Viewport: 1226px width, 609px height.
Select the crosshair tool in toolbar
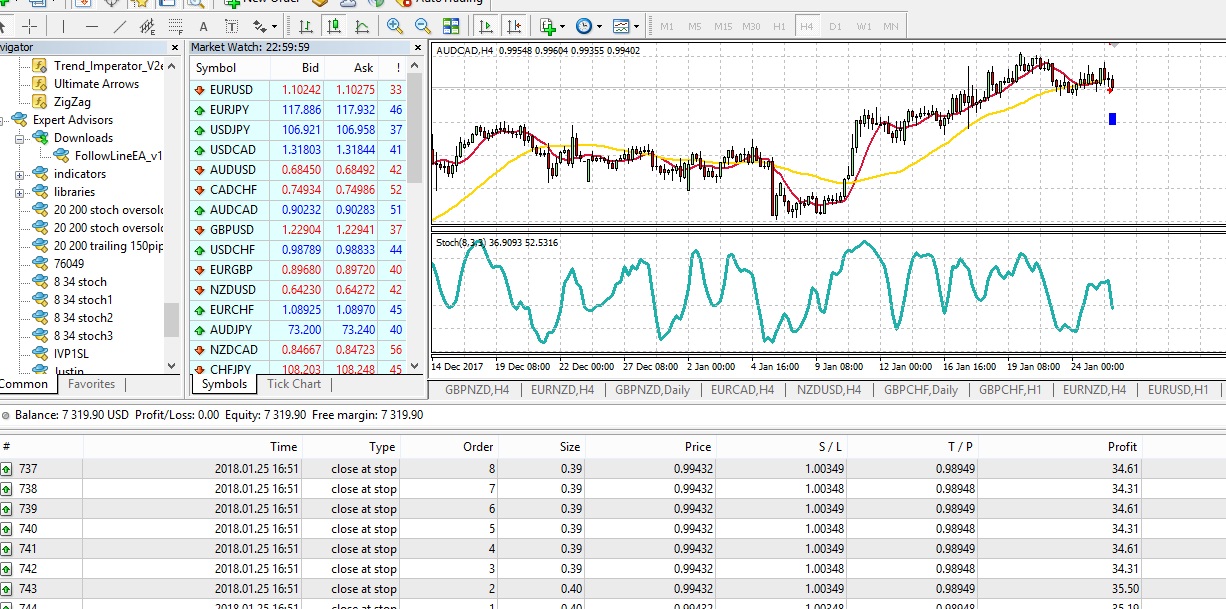coord(29,27)
